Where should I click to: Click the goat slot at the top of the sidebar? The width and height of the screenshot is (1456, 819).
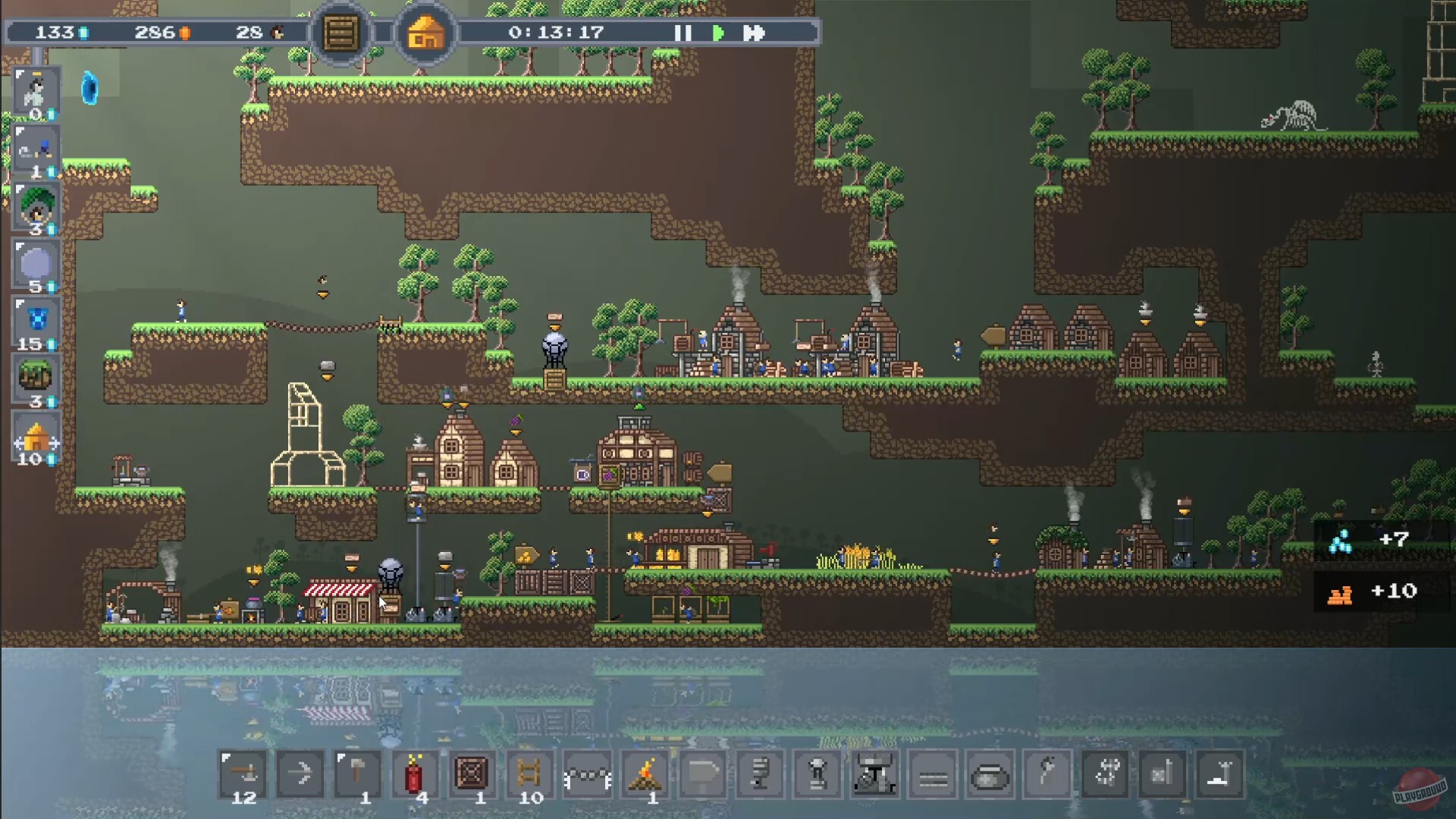coord(35,93)
